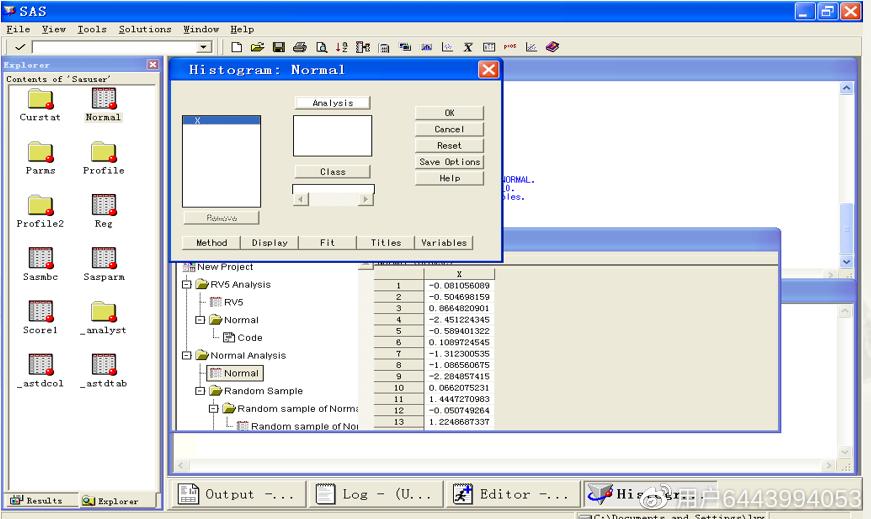Click the New document toolbar icon
This screenshot has height=519, width=871.
point(236,47)
